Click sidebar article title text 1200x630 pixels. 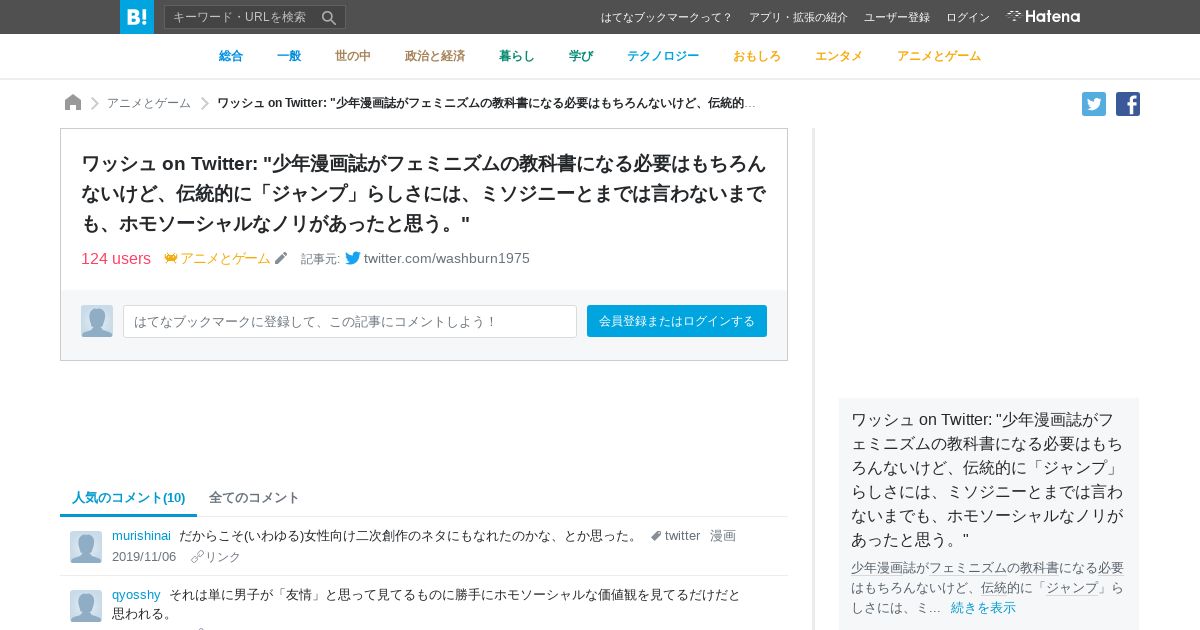point(988,480)
